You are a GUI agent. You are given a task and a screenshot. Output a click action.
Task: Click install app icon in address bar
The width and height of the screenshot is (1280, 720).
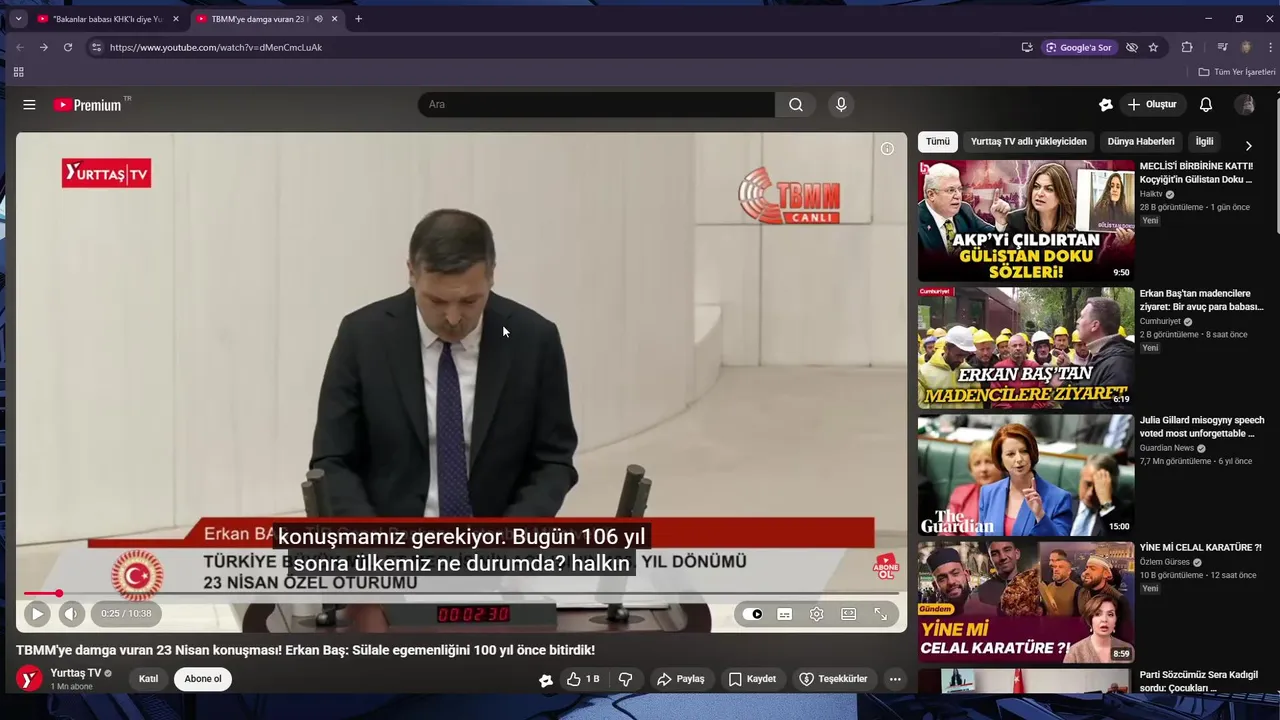[x=1027, y=47]
